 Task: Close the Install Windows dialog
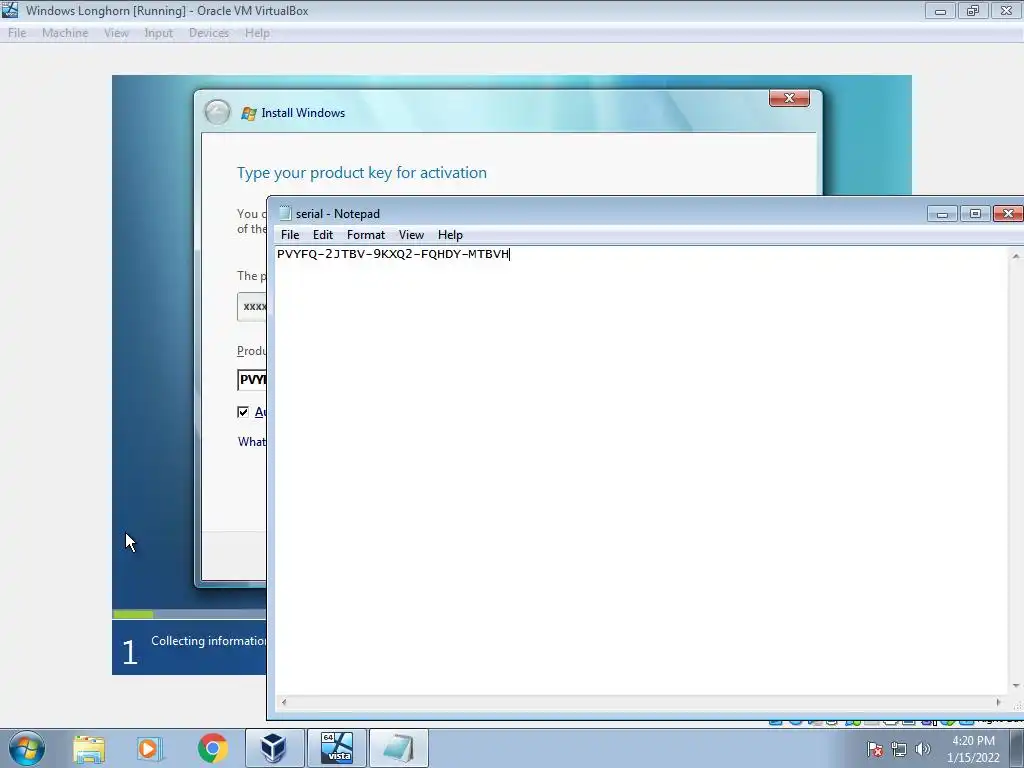(x=789, y=98)
